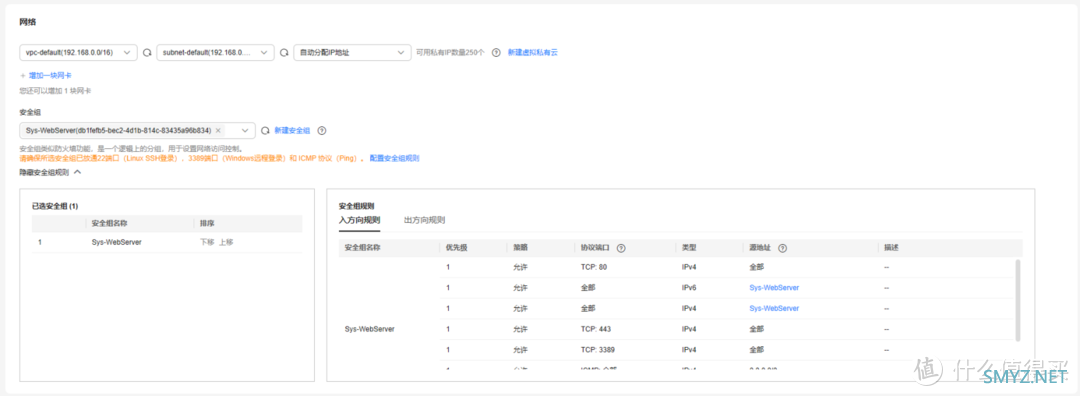Open the 自动分配IP地址 dropdown
Screen dimensions: 1080x396
[x=353, y=52]
